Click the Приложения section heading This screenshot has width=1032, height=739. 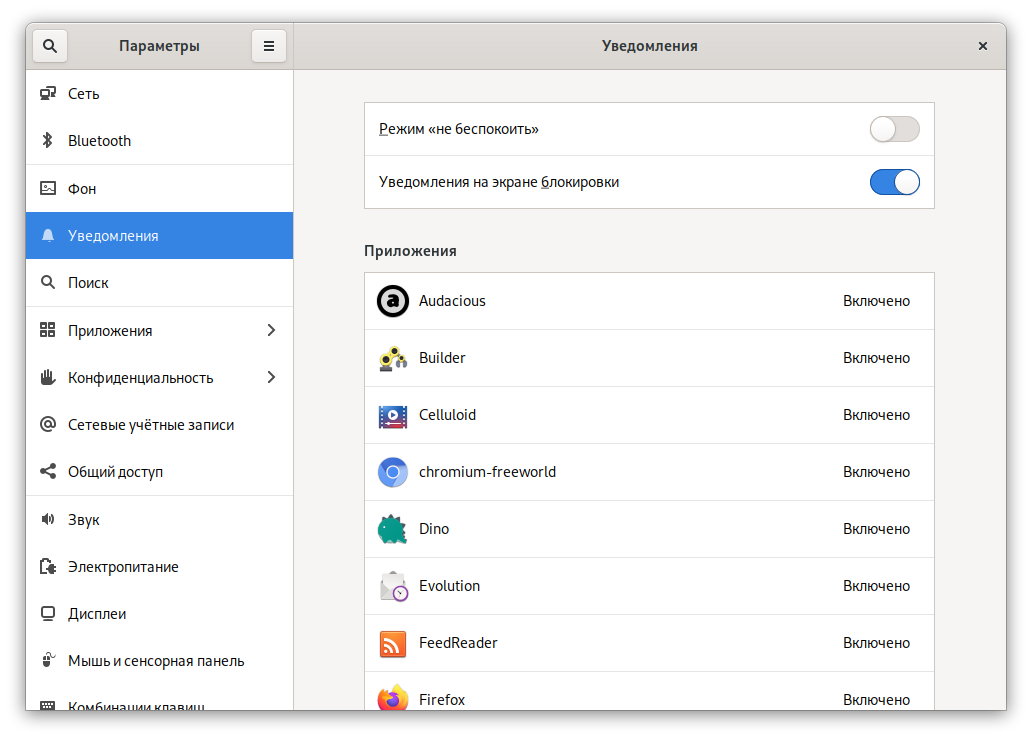pyautogui.click(x=410, y=251)
